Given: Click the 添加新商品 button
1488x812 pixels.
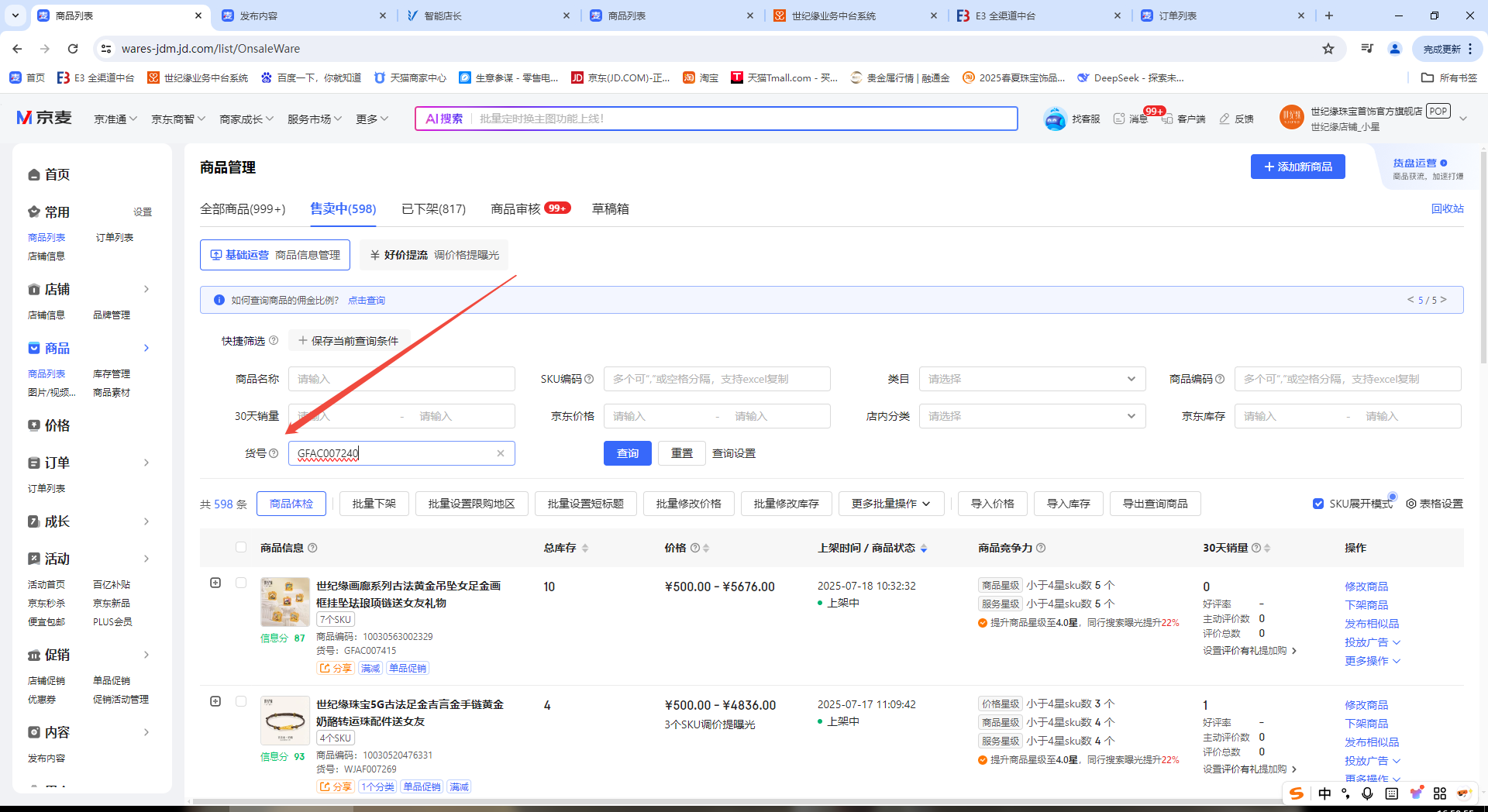Looking at the screenshot, I should 1297,167.
